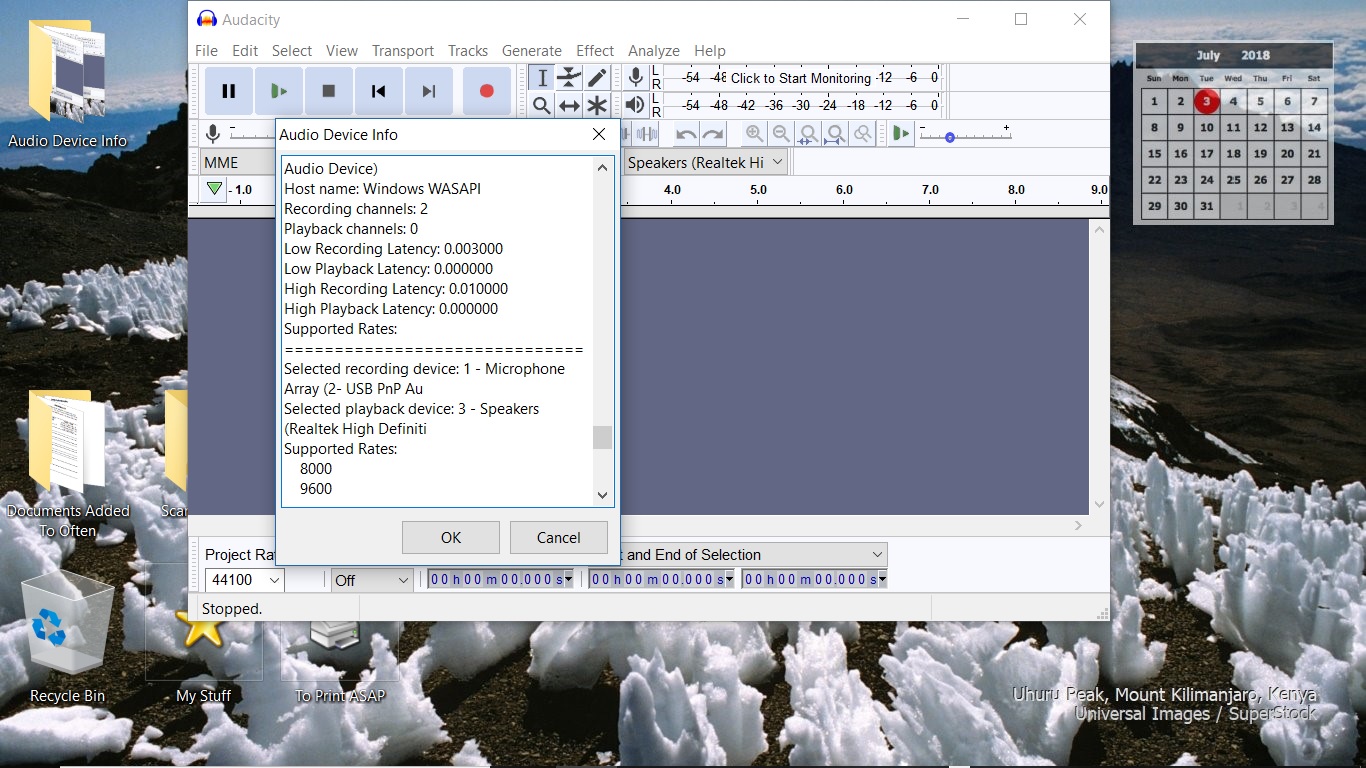Click the recording volume microphone icon
The width and height of the screenshot is (1366, 768).
212,134
